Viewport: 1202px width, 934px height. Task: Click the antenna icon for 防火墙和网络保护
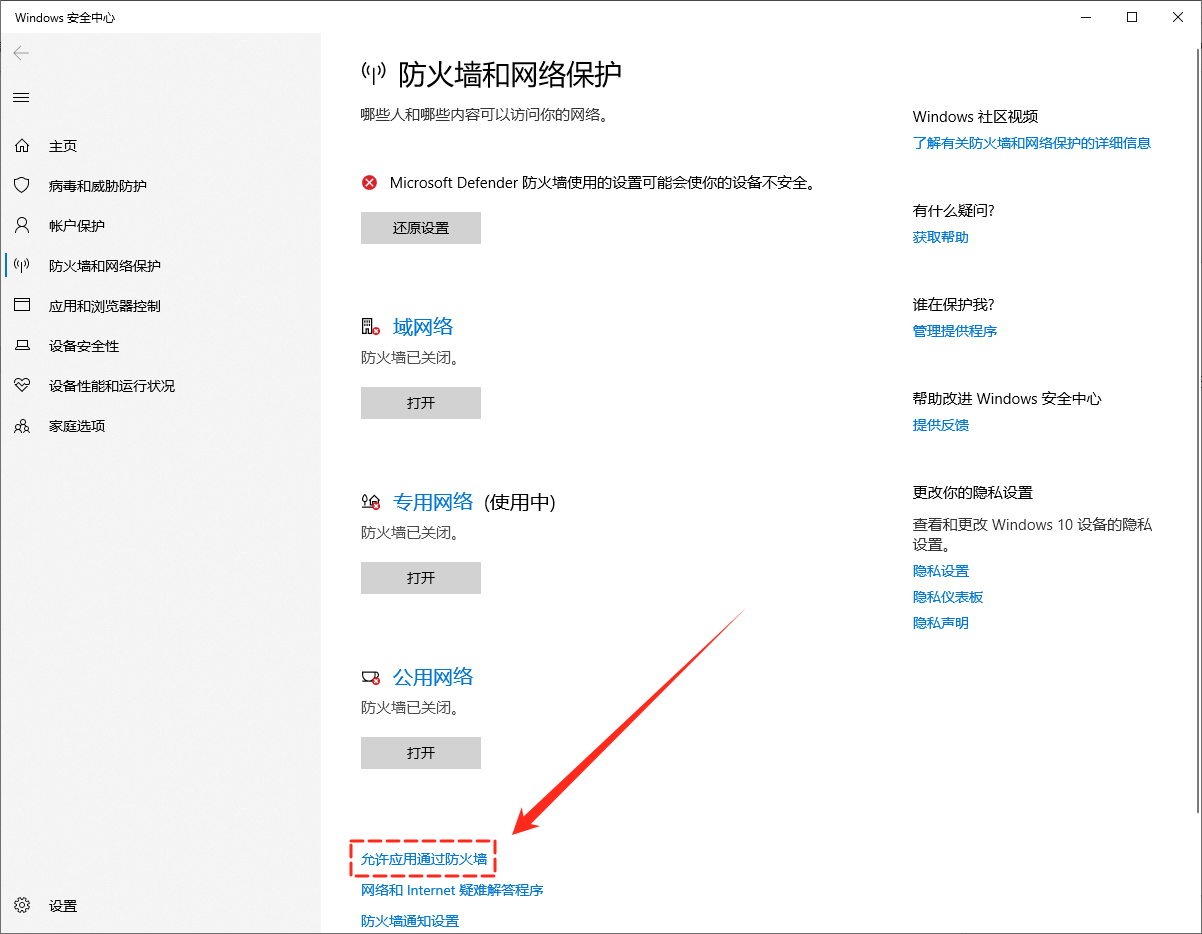click(22, 266)
